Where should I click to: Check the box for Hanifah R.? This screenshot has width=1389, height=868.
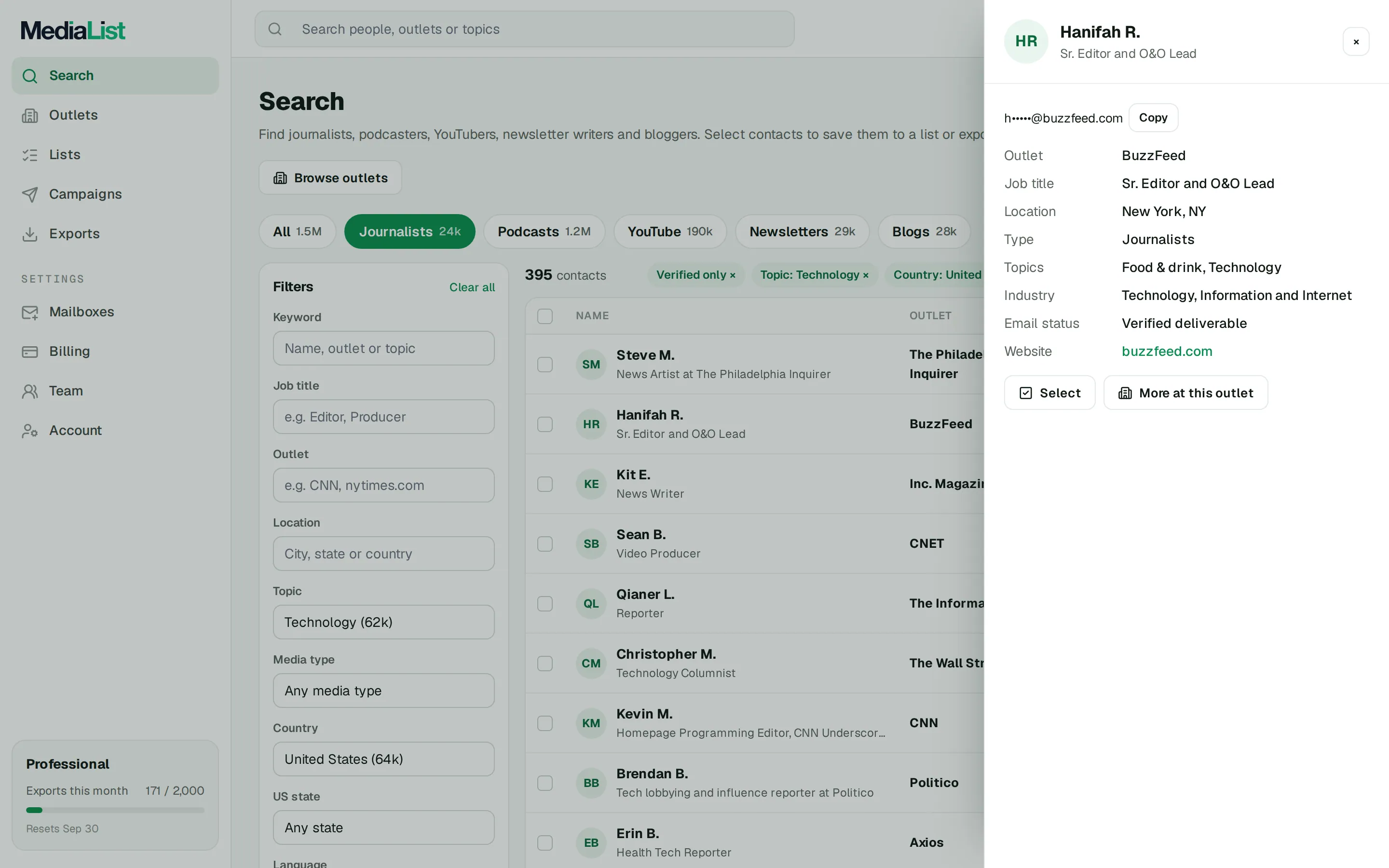click(545, 424)
